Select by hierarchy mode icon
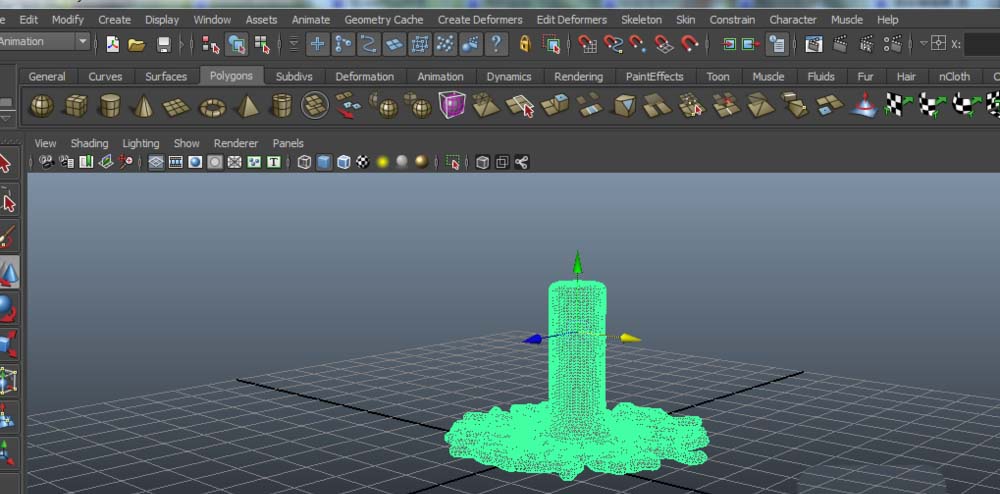 [210, 44]
